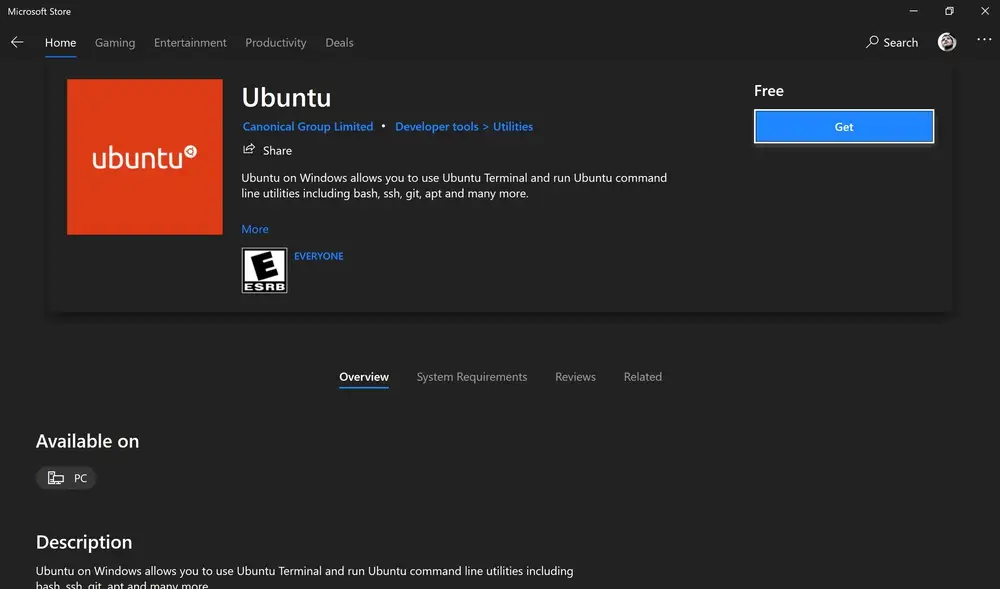Click the PC device chip
The width and height of the screenshot is (1000, 589).
[x=66, y=478]
